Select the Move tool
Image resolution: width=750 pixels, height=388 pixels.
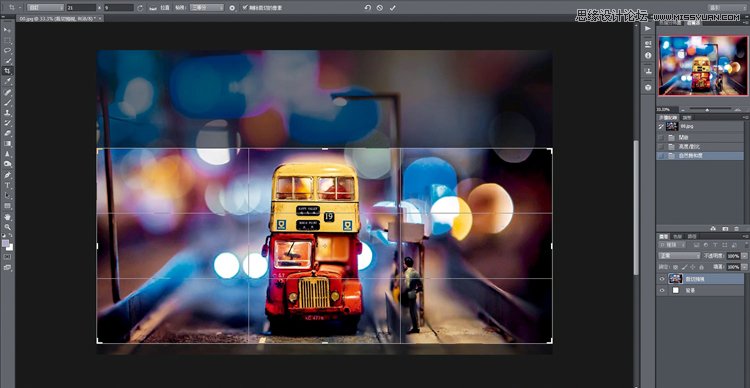(8, 30)
